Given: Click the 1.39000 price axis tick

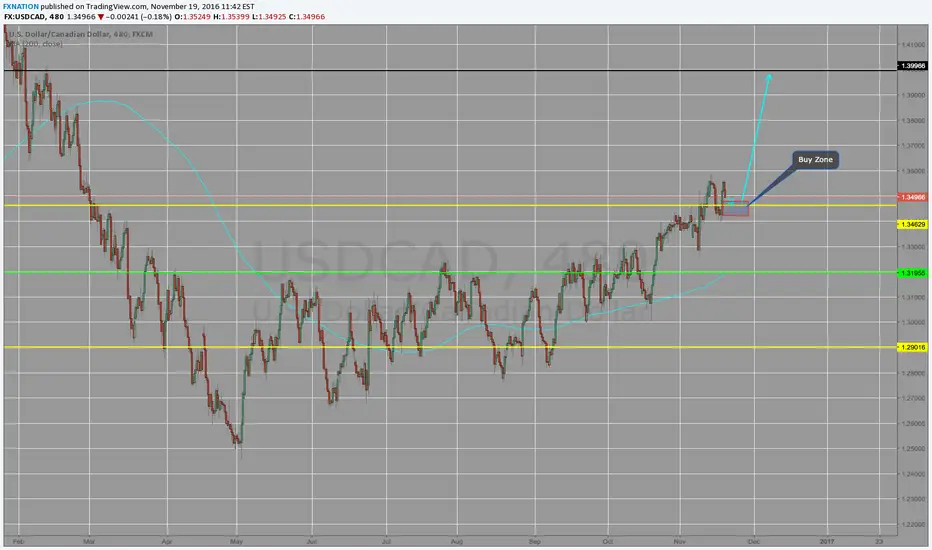Looking at the screenshot, I should coord(913,95).
